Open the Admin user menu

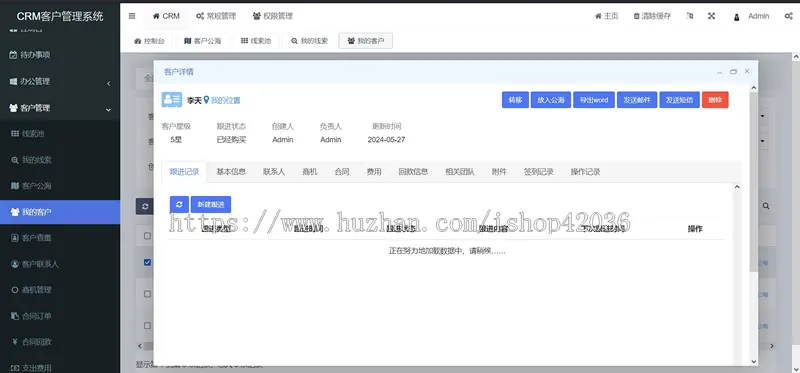coord(752,16)
